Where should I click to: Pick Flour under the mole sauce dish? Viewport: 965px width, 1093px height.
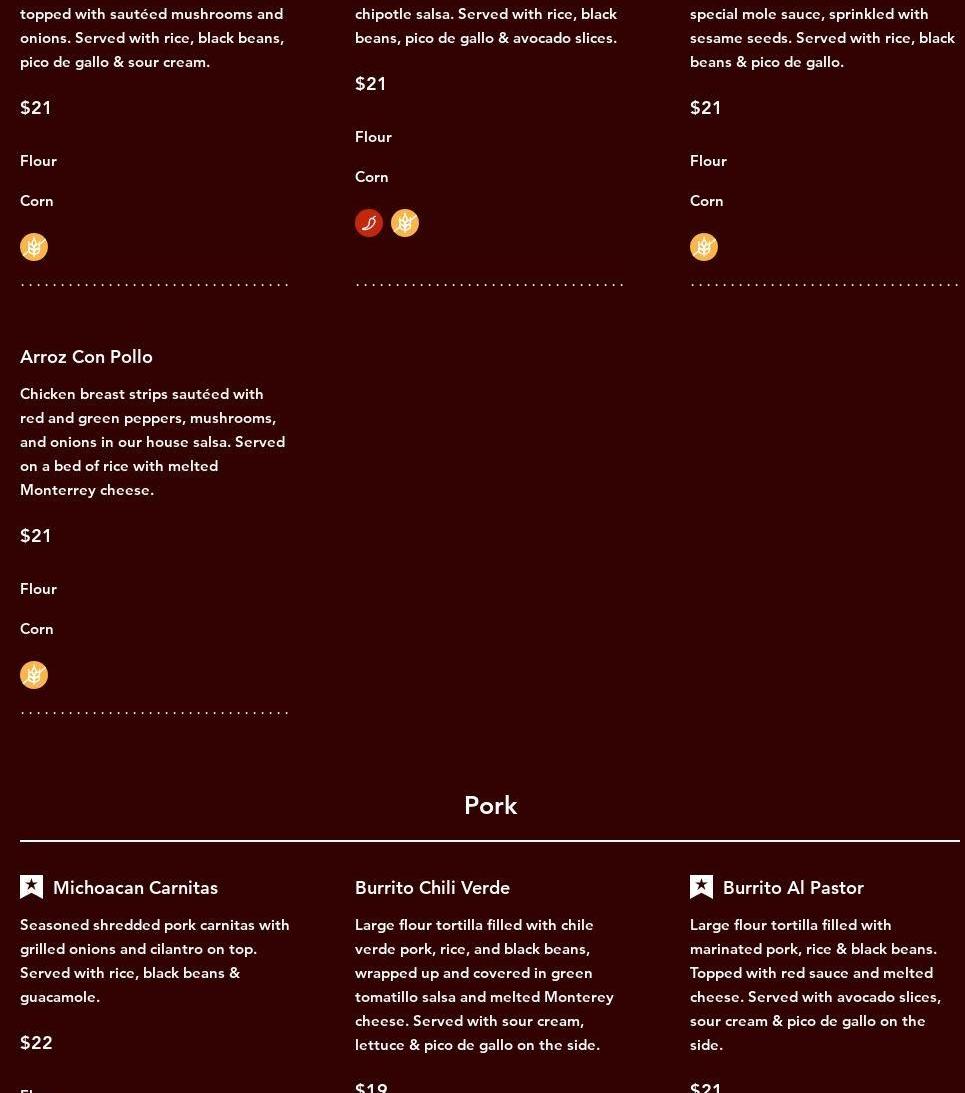pos(708,161)
